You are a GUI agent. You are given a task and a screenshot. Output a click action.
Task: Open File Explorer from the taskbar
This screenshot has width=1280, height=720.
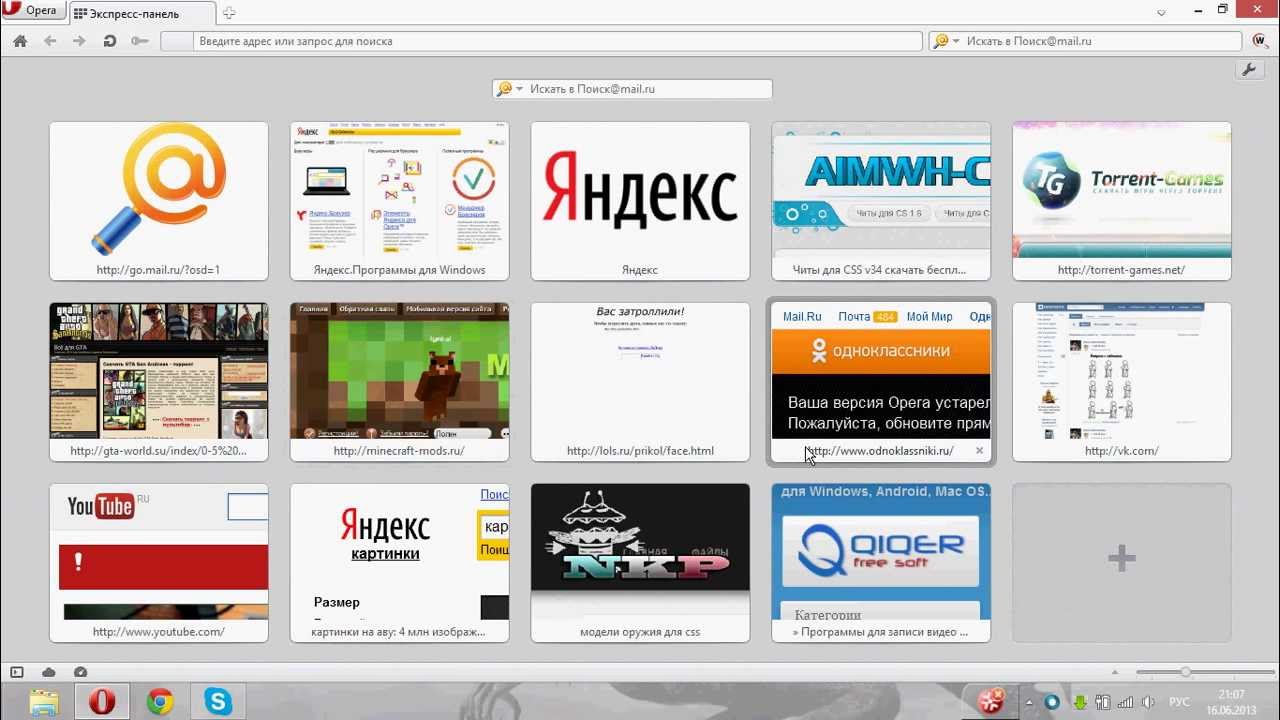(x=44, y=702)
